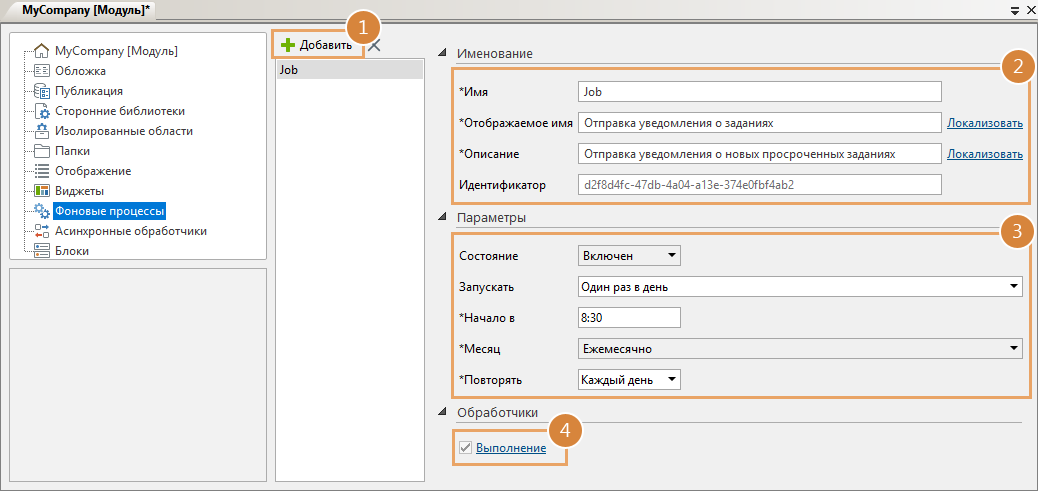Click Локализовать link next to Описание
The image size is (1038, 491).
[984, 154]
